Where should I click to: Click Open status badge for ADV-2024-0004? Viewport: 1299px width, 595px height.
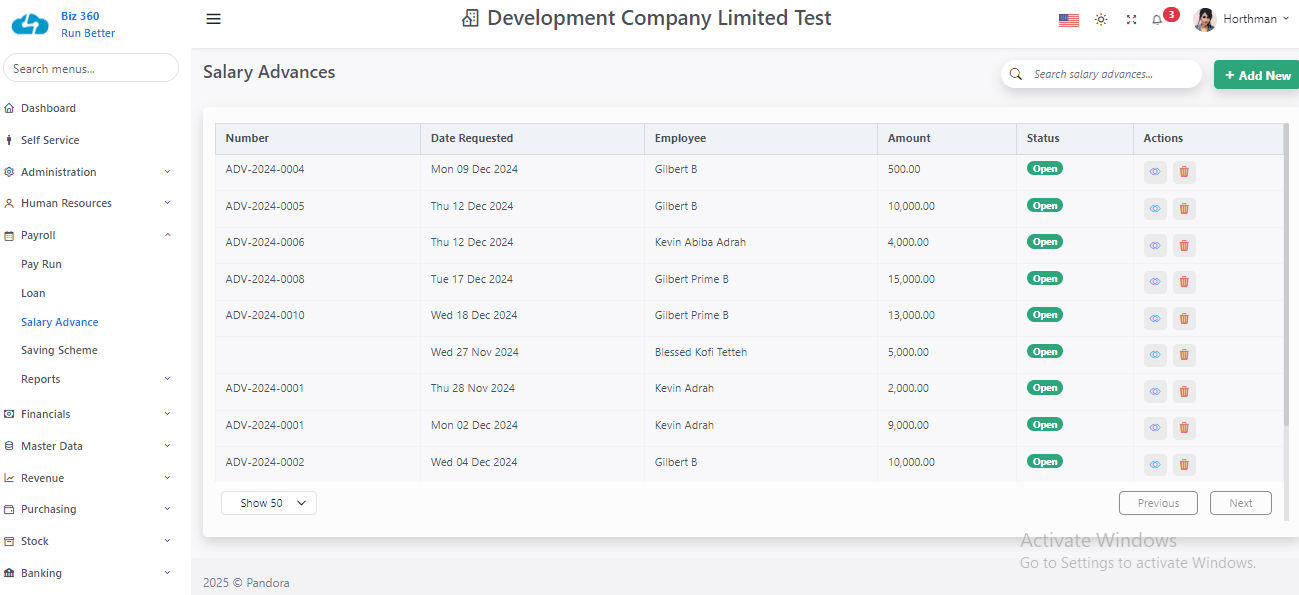coord(1045,168)
